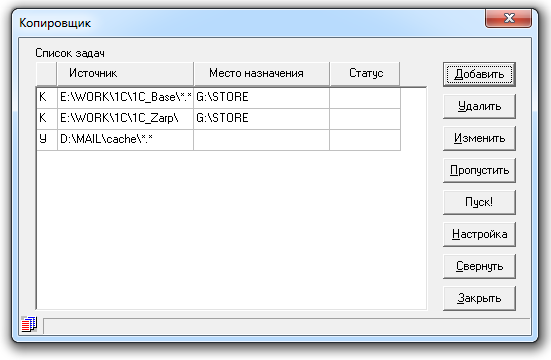Image resolution: width=551 pixels, height=360 pixels.
Task: Select the E:\WORK\1C\1C_Zarp\ source row
Action: (218, 118)
